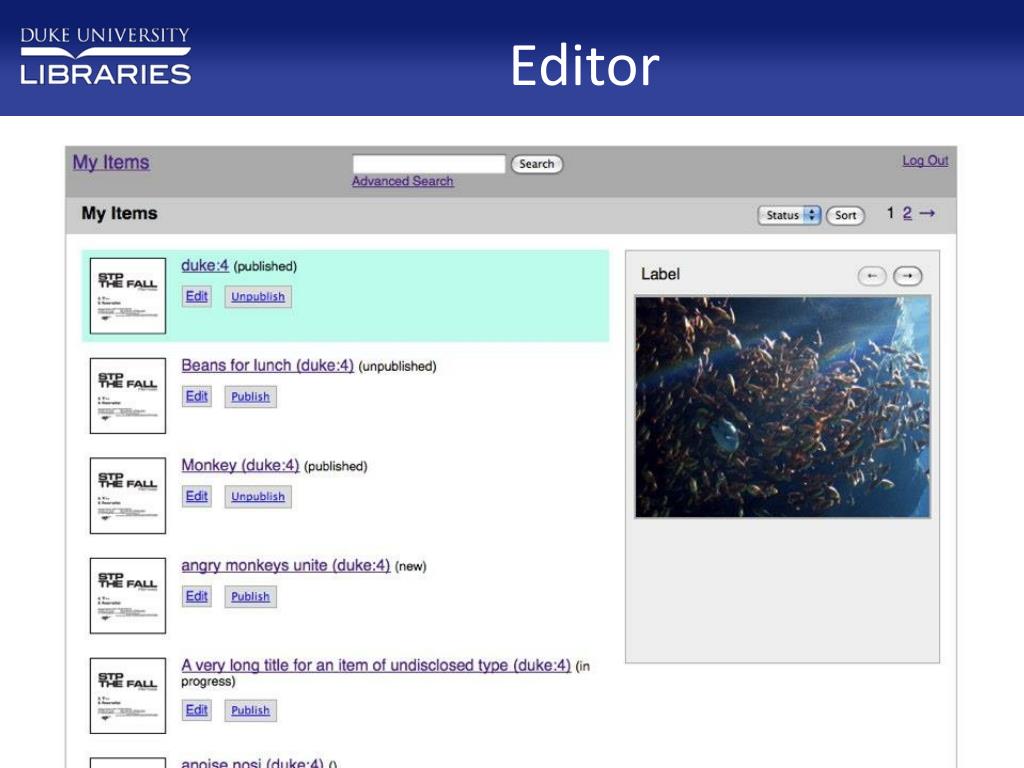Image resolution: width=1024 pixels, height=768 pixels.
Task: Click the My Items section heading
Action: pos(120,214)
